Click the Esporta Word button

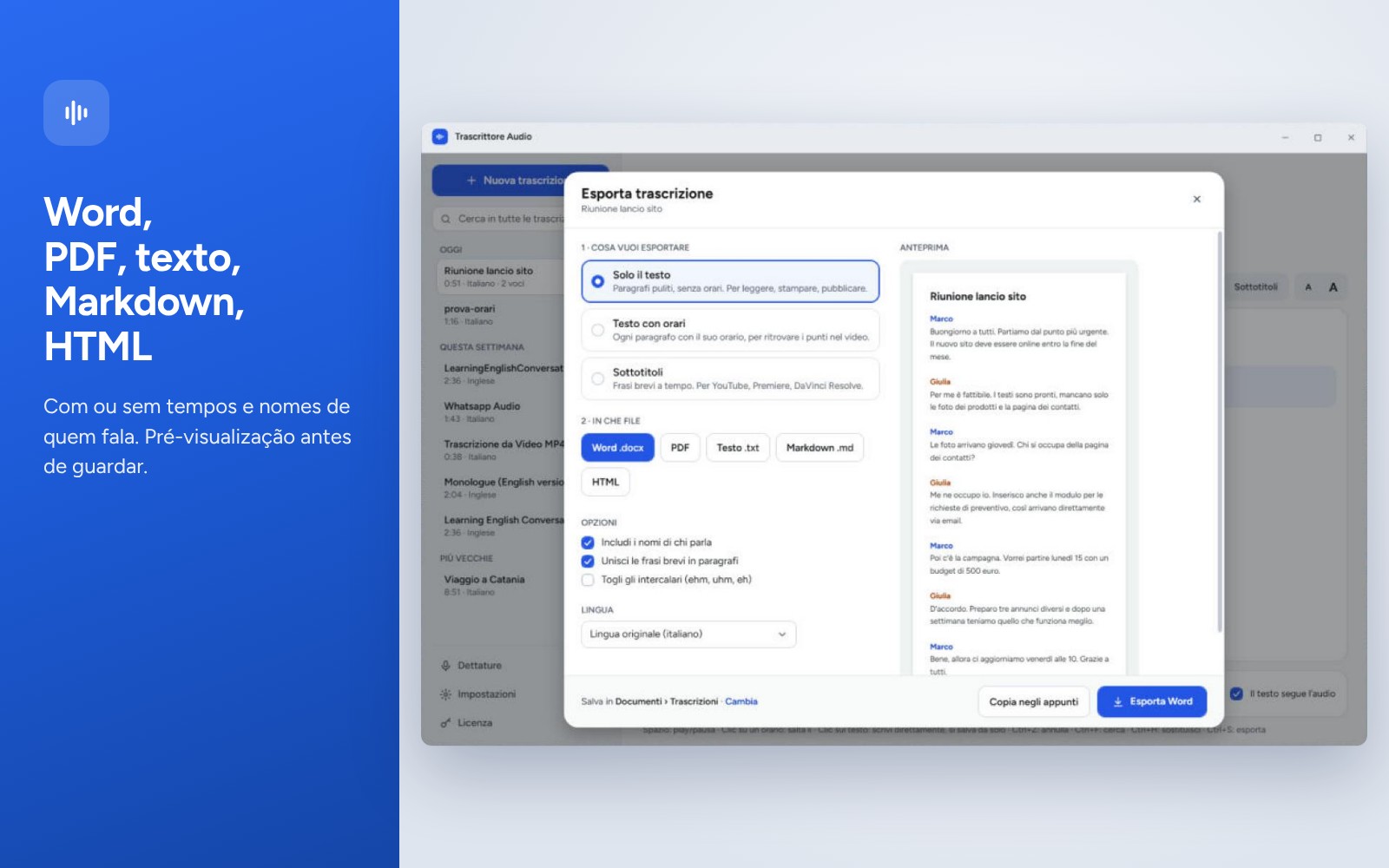(1152, 701)
